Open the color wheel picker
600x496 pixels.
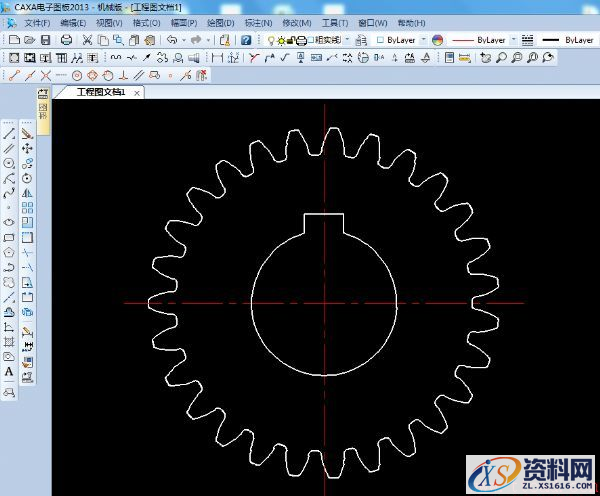click(x=437, y=39)
